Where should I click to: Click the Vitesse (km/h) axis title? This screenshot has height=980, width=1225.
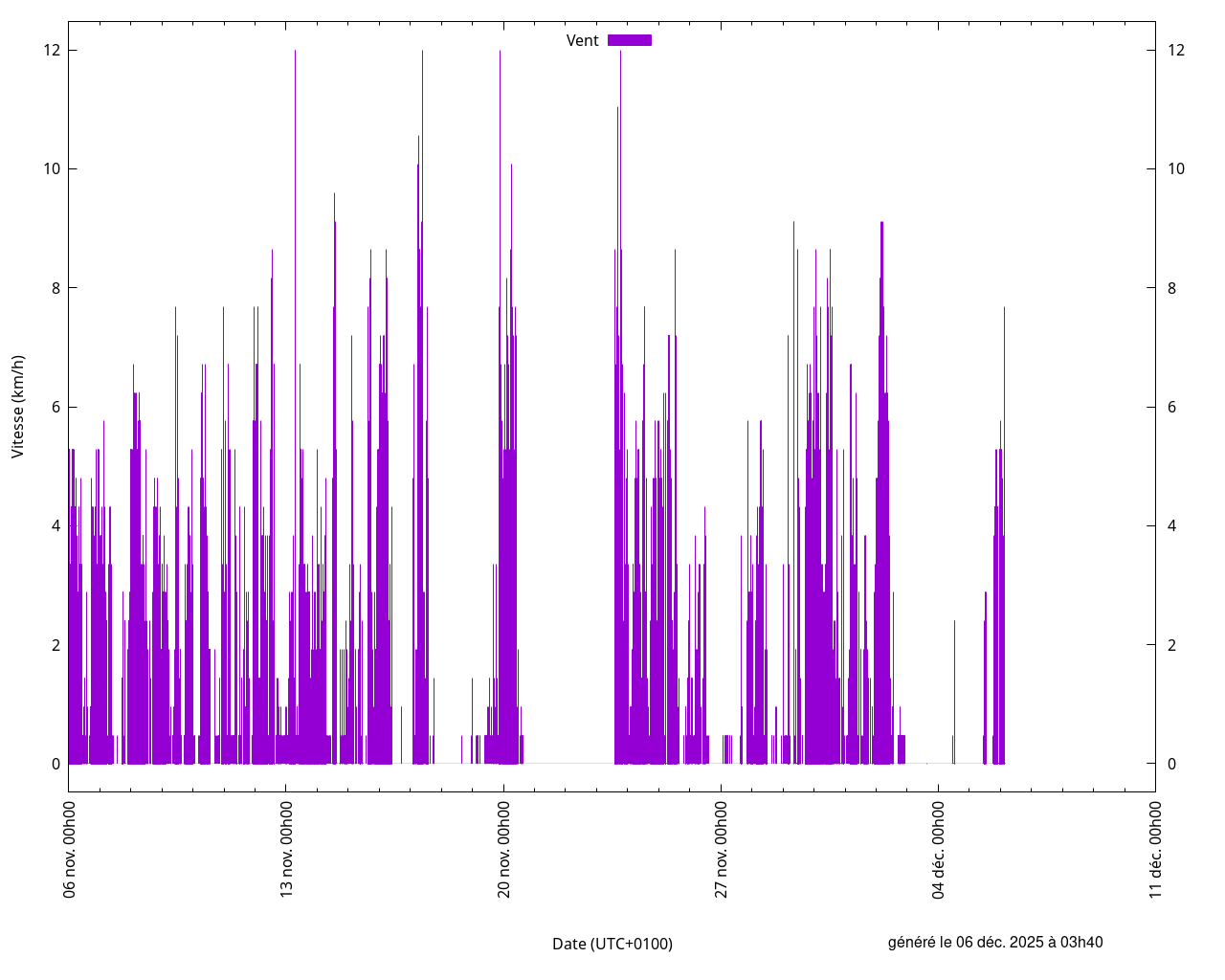coord(18,407)
